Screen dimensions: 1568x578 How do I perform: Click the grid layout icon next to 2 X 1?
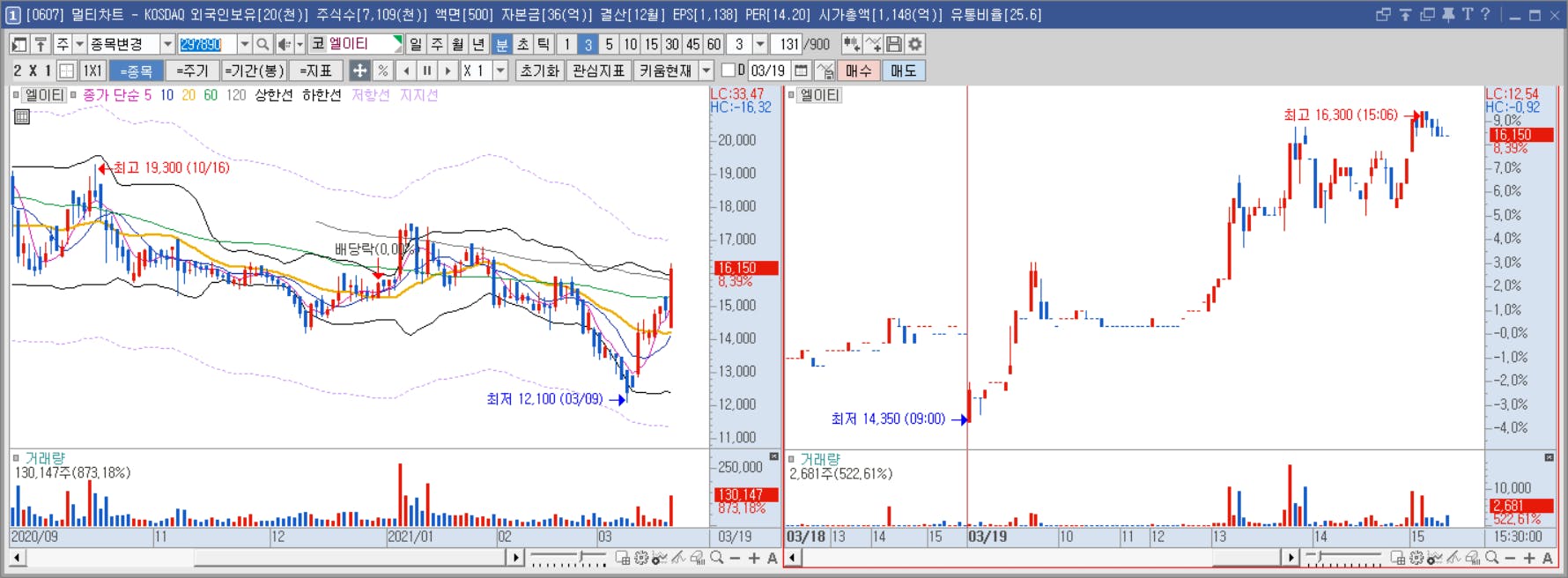(x=66, y=70)
